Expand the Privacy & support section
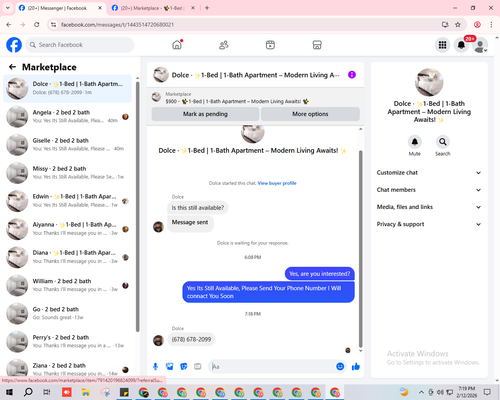500x400 pixels. click(x=429, y=224)
